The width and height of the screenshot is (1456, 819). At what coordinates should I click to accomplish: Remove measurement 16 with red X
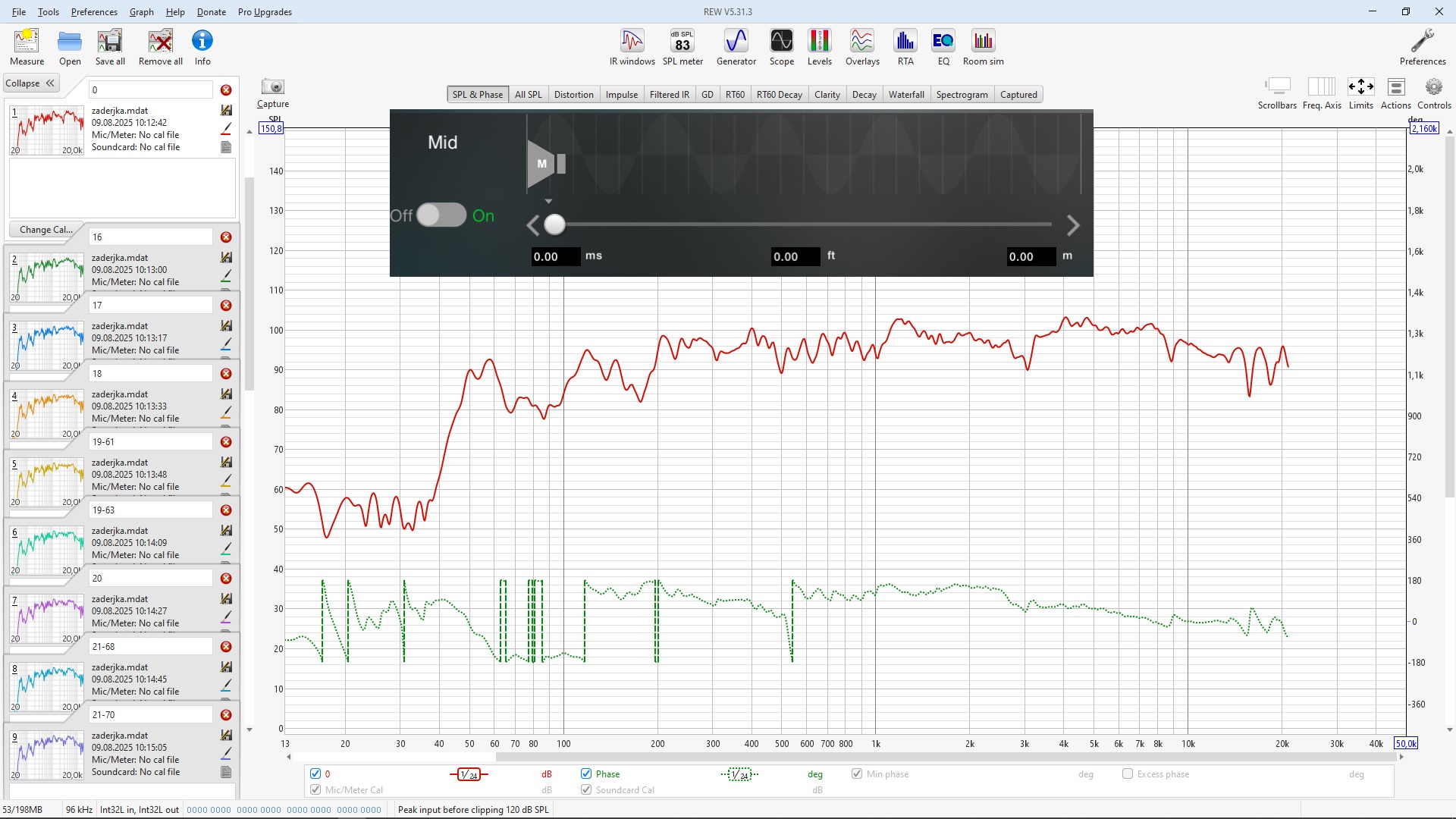click(226, 237)
